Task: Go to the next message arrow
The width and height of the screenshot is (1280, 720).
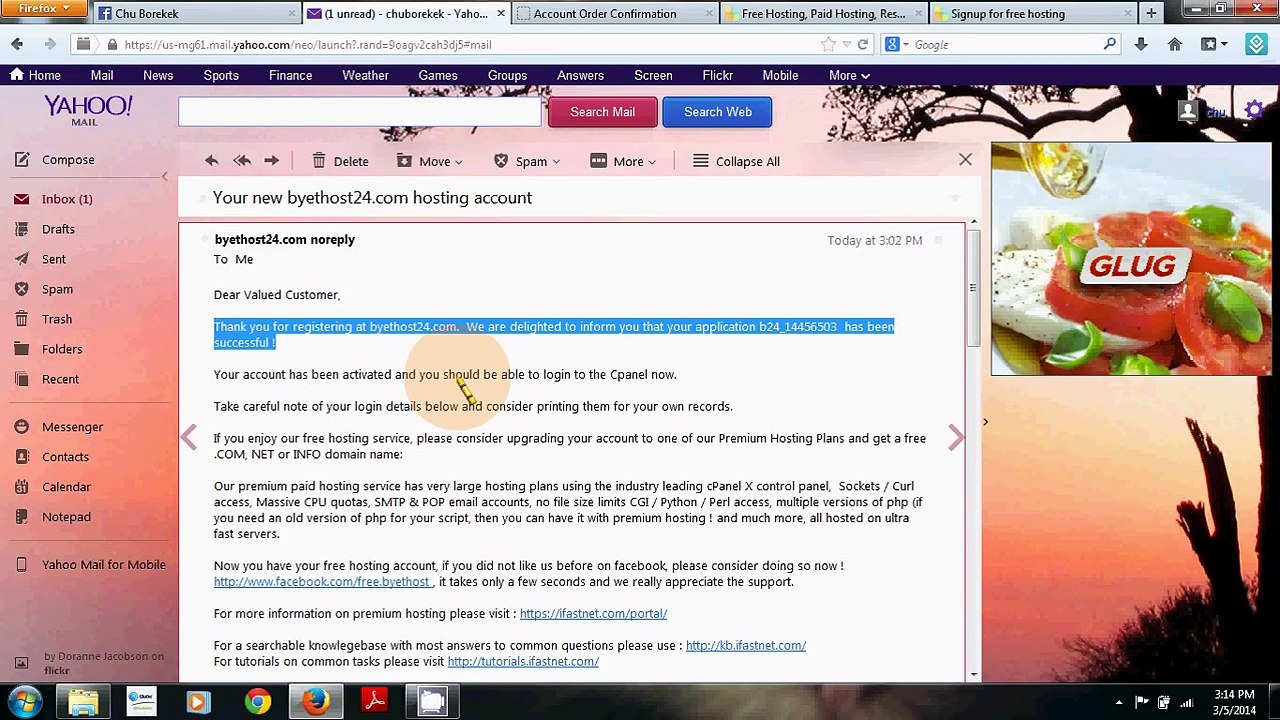Action: click(956, 437)
